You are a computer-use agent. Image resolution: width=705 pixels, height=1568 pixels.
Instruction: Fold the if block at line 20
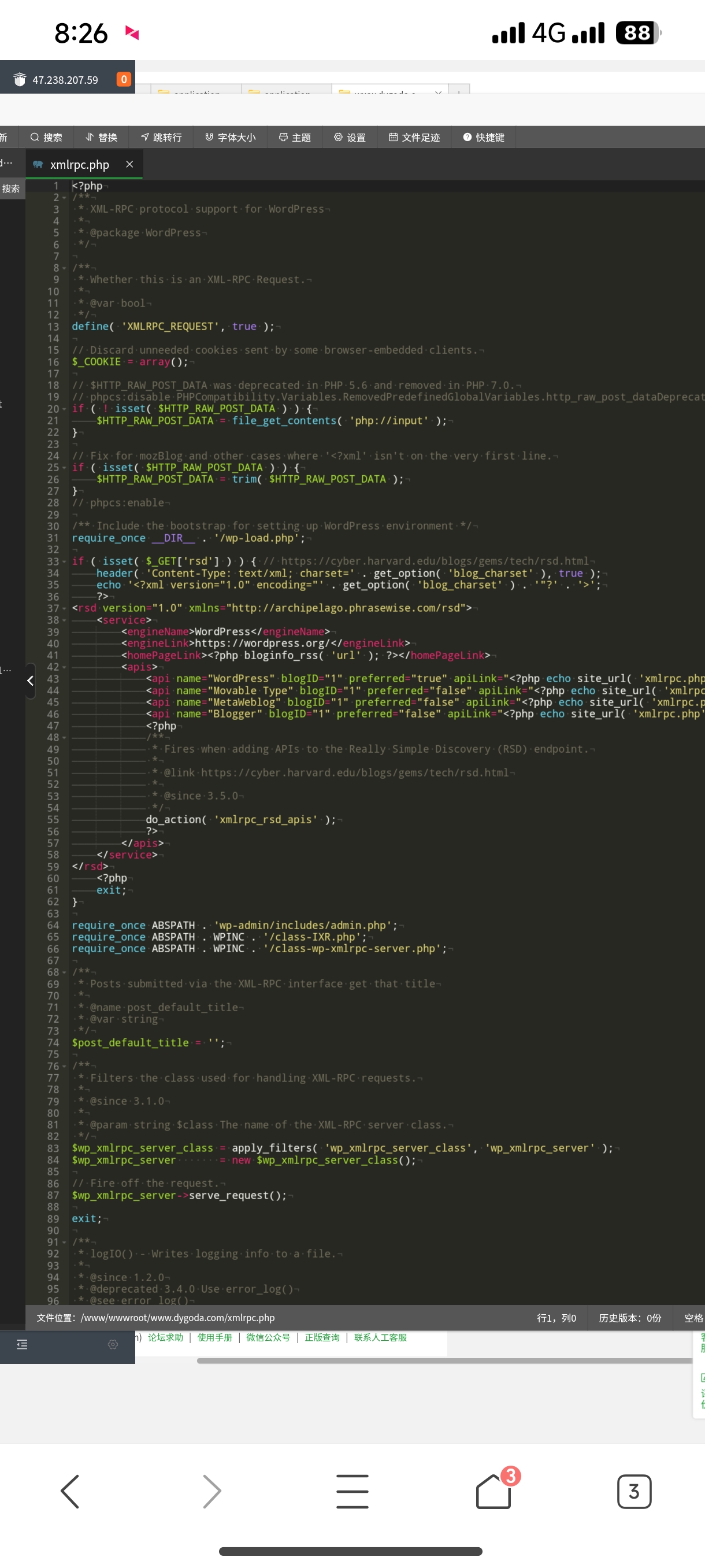[64, 409]
